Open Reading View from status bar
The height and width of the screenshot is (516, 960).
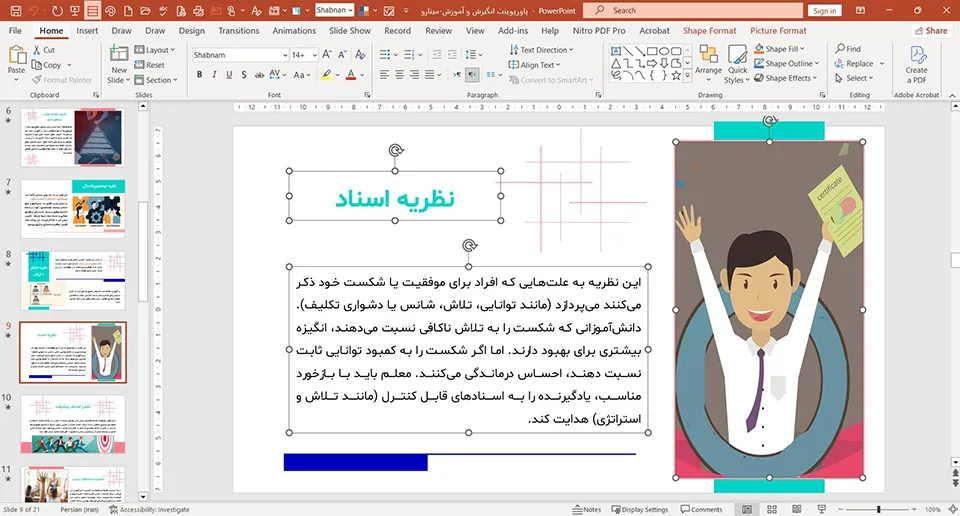(x=797, y=509)
